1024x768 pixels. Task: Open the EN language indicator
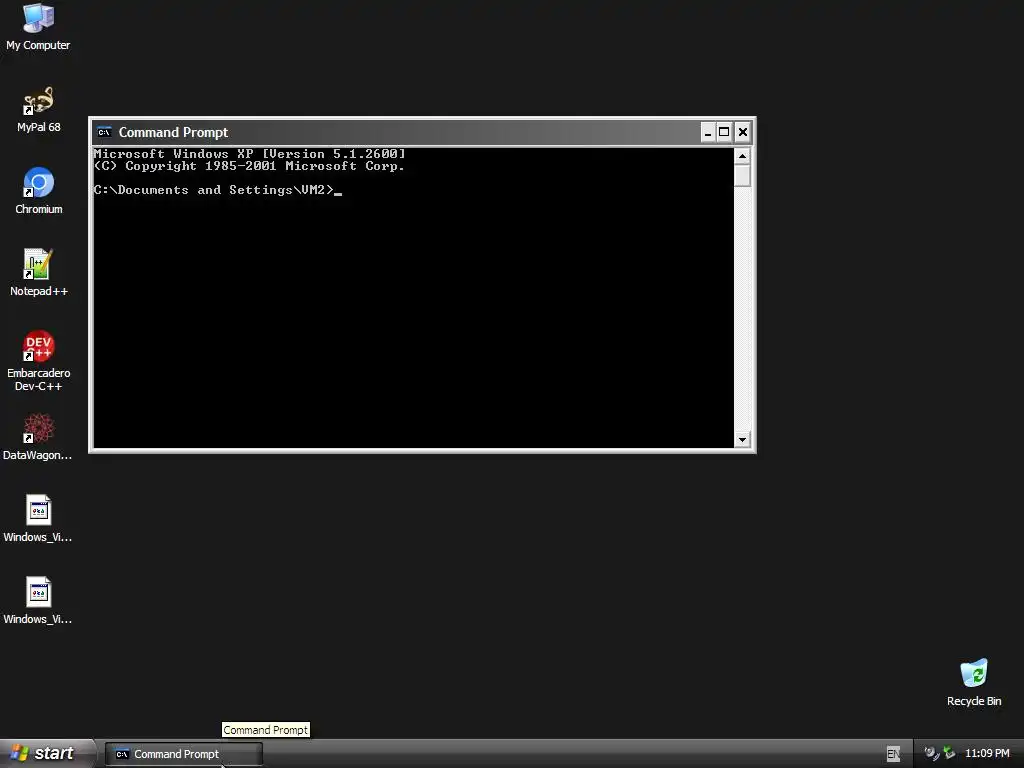point(893,754)
